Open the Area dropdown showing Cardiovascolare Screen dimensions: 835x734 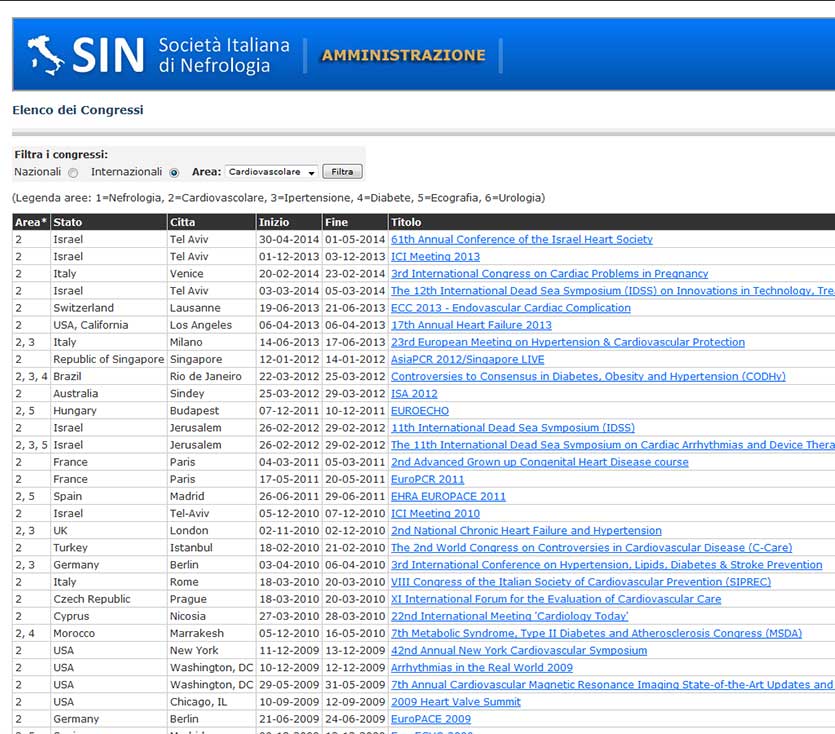[272, 172]
